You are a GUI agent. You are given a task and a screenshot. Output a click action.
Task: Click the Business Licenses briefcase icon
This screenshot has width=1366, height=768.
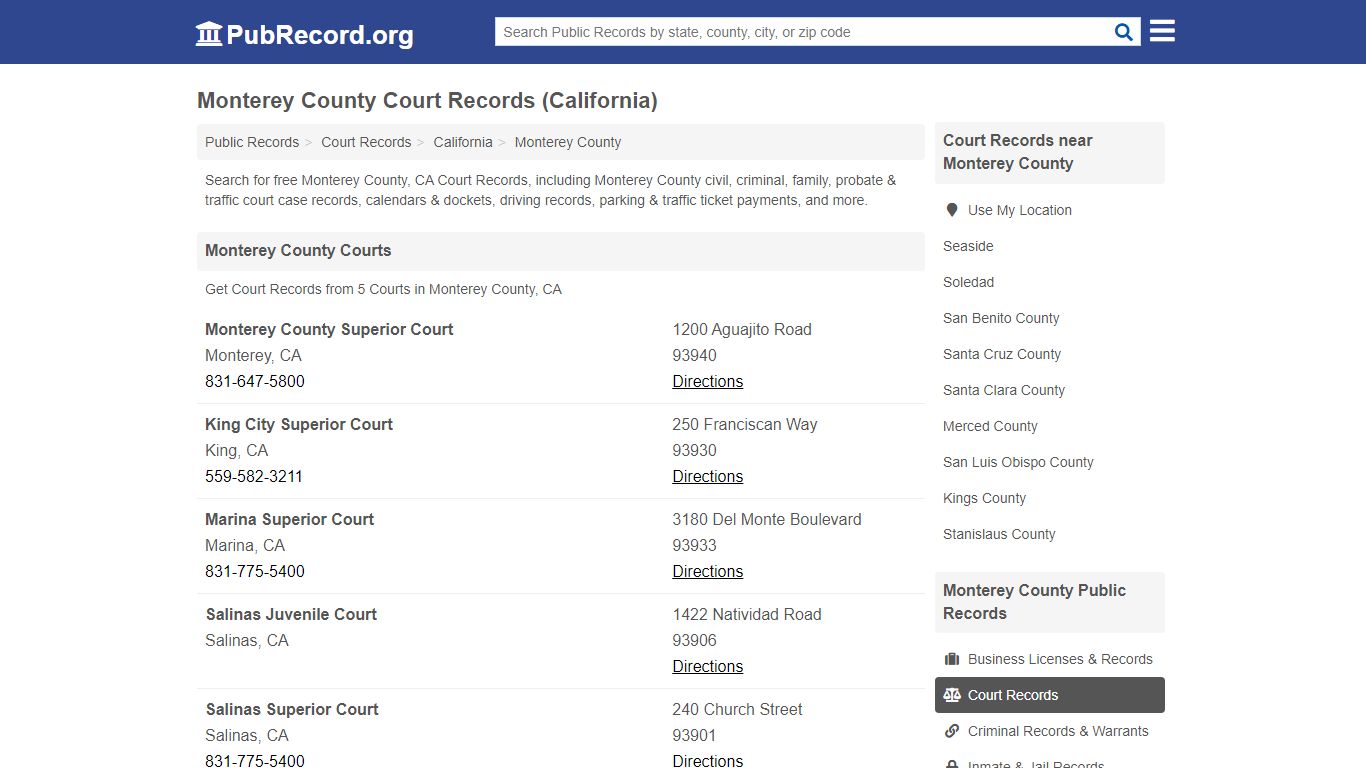[952, 659]
